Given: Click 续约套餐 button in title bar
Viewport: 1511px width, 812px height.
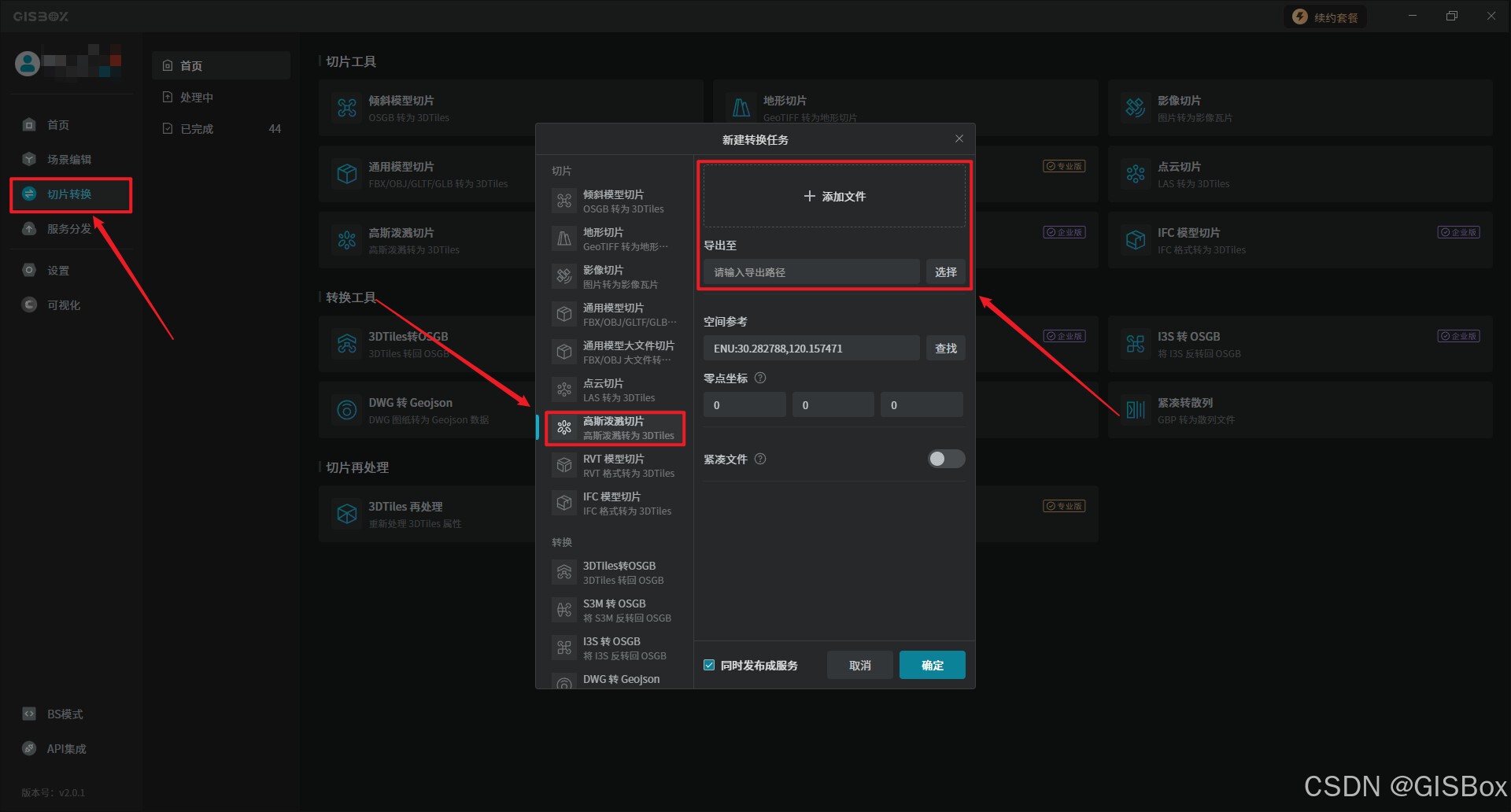Looking at the screenshot, I should (x=1325, y=17).
